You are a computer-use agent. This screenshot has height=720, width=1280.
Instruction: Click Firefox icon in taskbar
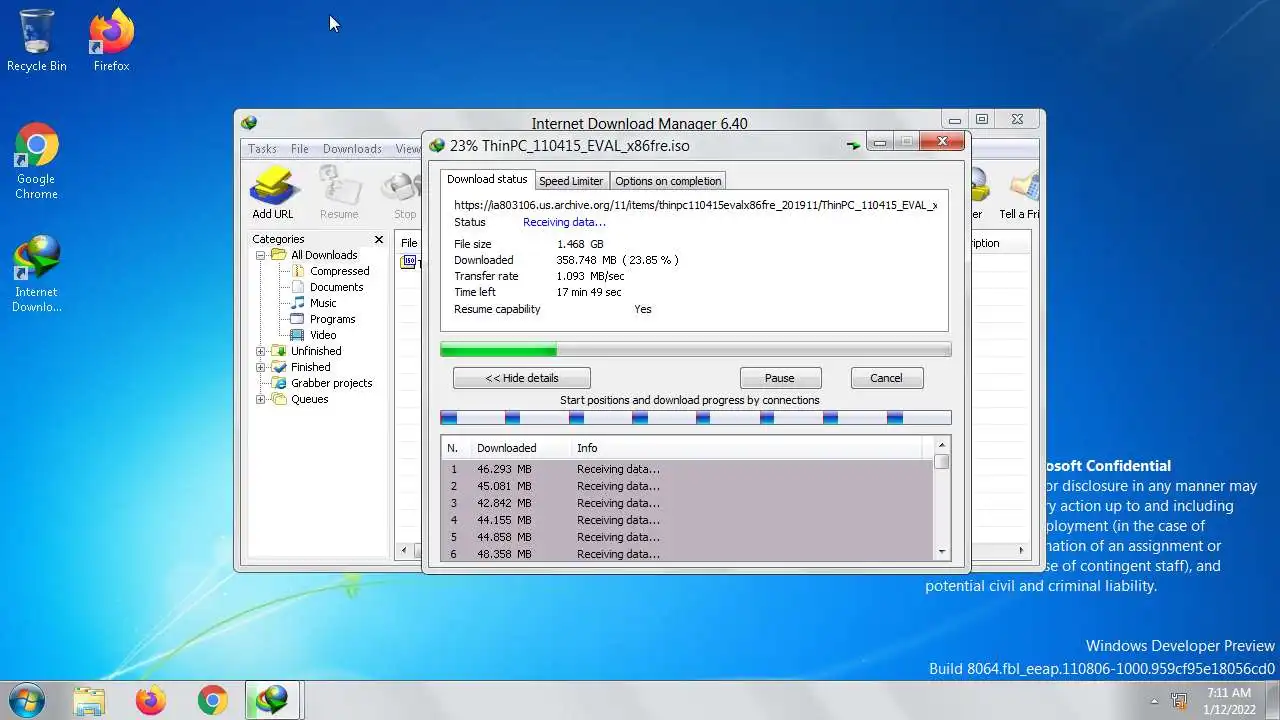151,700
